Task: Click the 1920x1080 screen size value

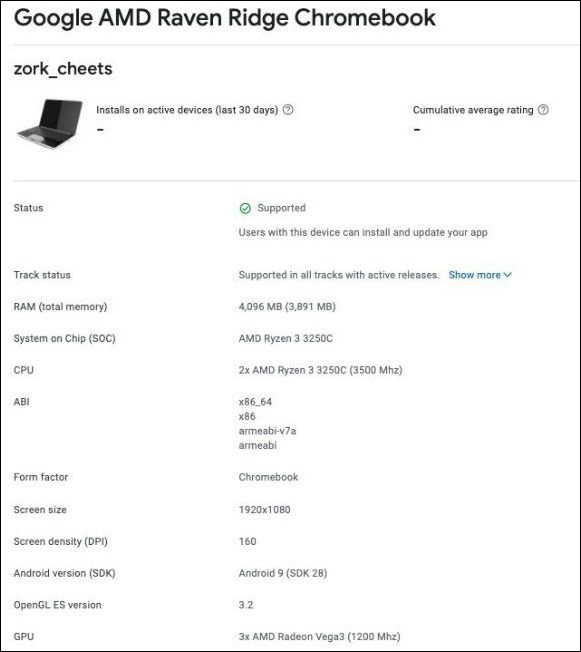Action: [265, 510]
